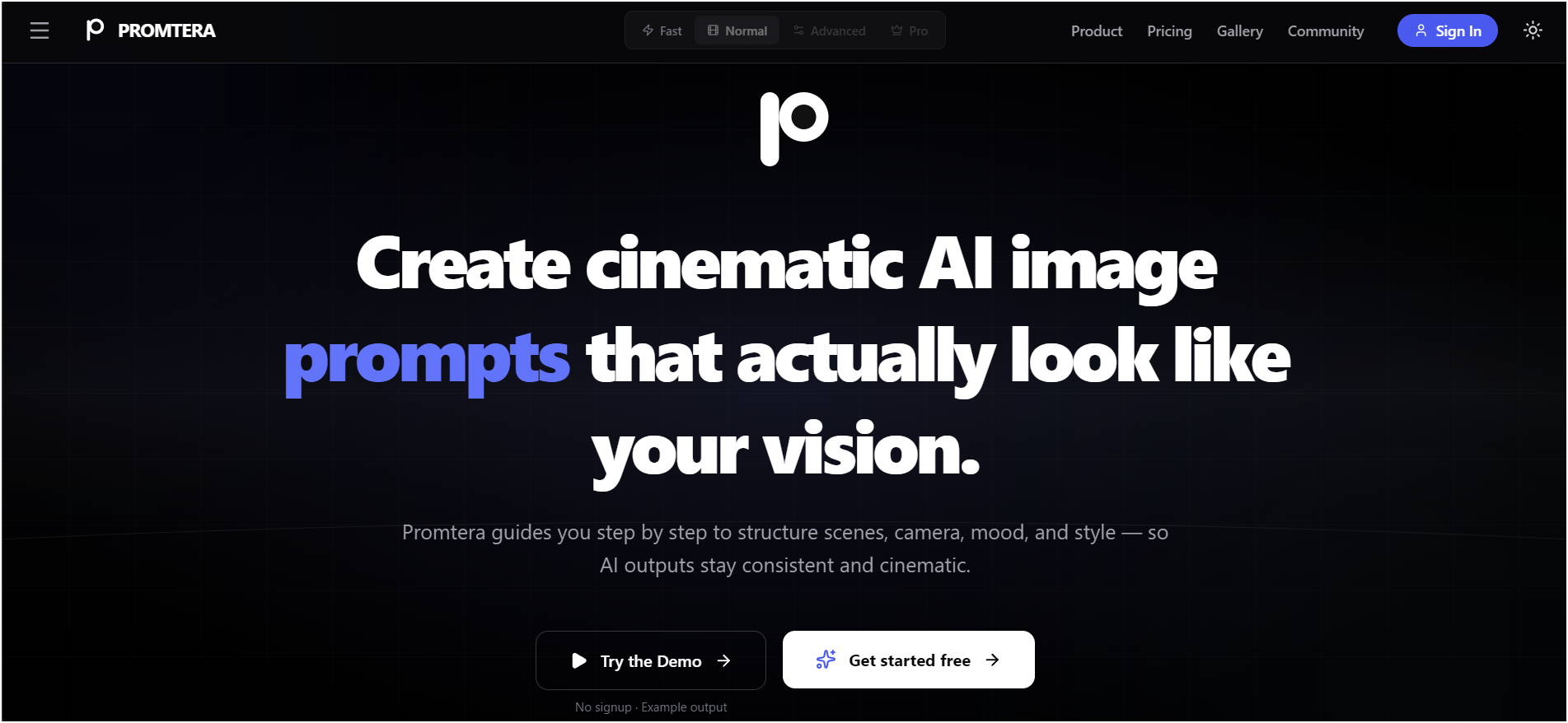Select the Fast mode
Viewport: 1568px width, 723px height.
point(662,30)
